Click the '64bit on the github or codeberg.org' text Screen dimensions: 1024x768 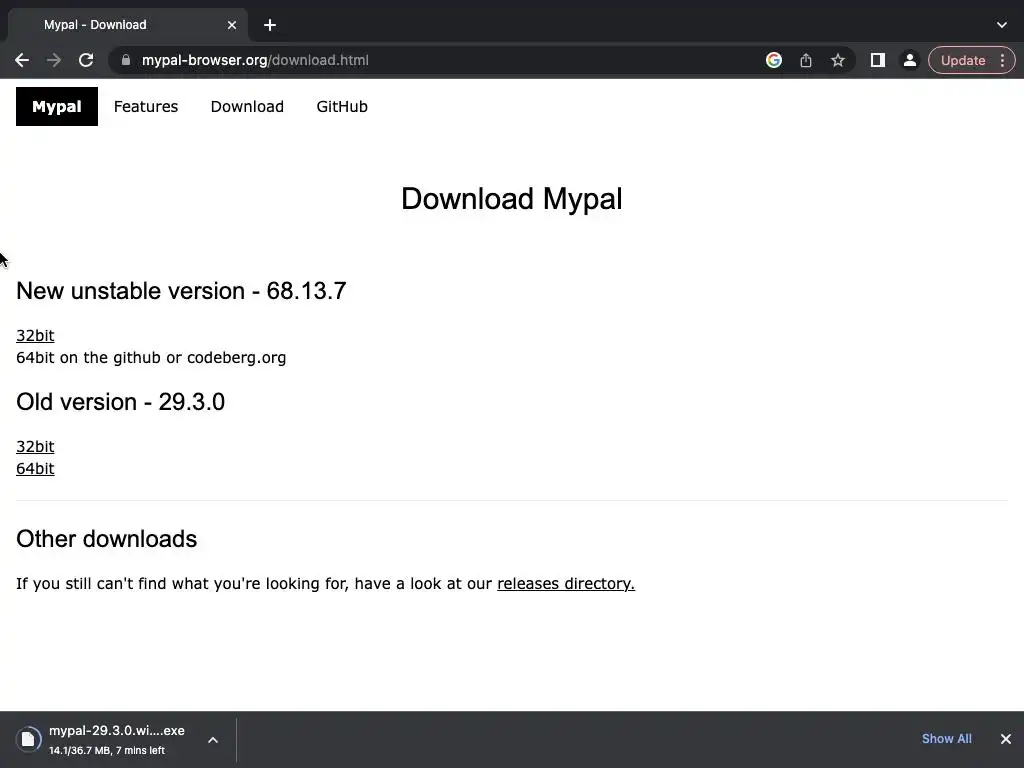point(151,358)
